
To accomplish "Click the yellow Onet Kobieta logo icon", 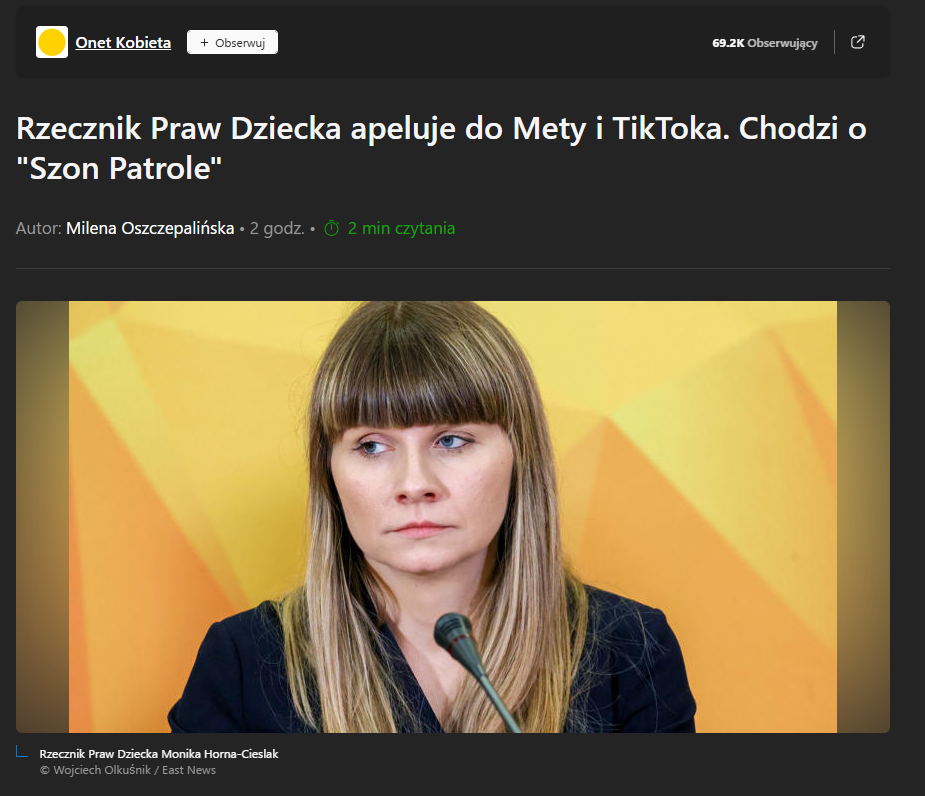I will click(x=52, y=42).
